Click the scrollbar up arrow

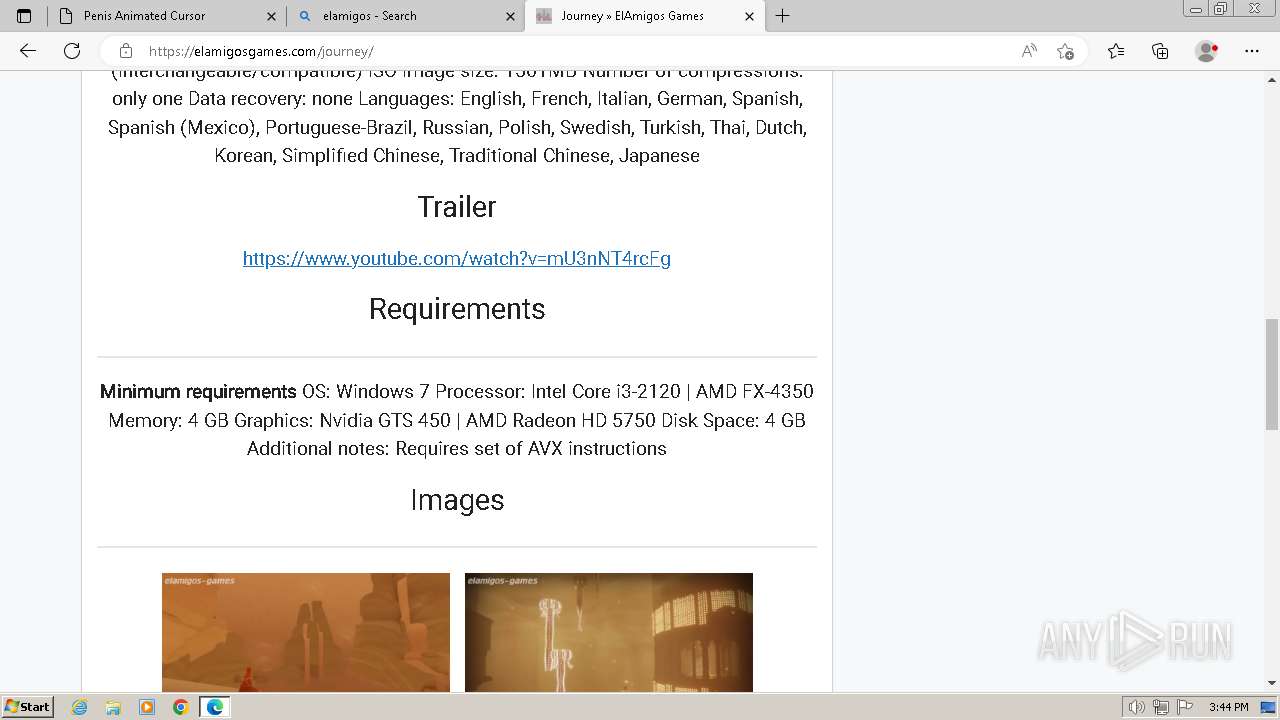pos(1272,79)
